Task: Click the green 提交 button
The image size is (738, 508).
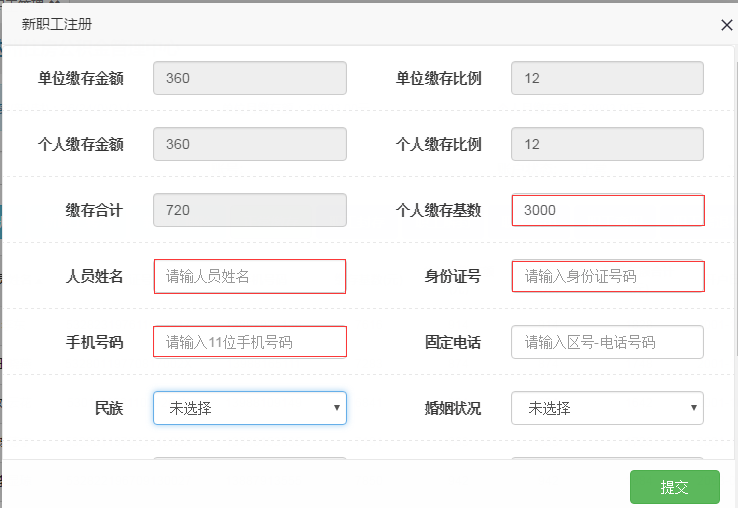Action: (674, 487)
